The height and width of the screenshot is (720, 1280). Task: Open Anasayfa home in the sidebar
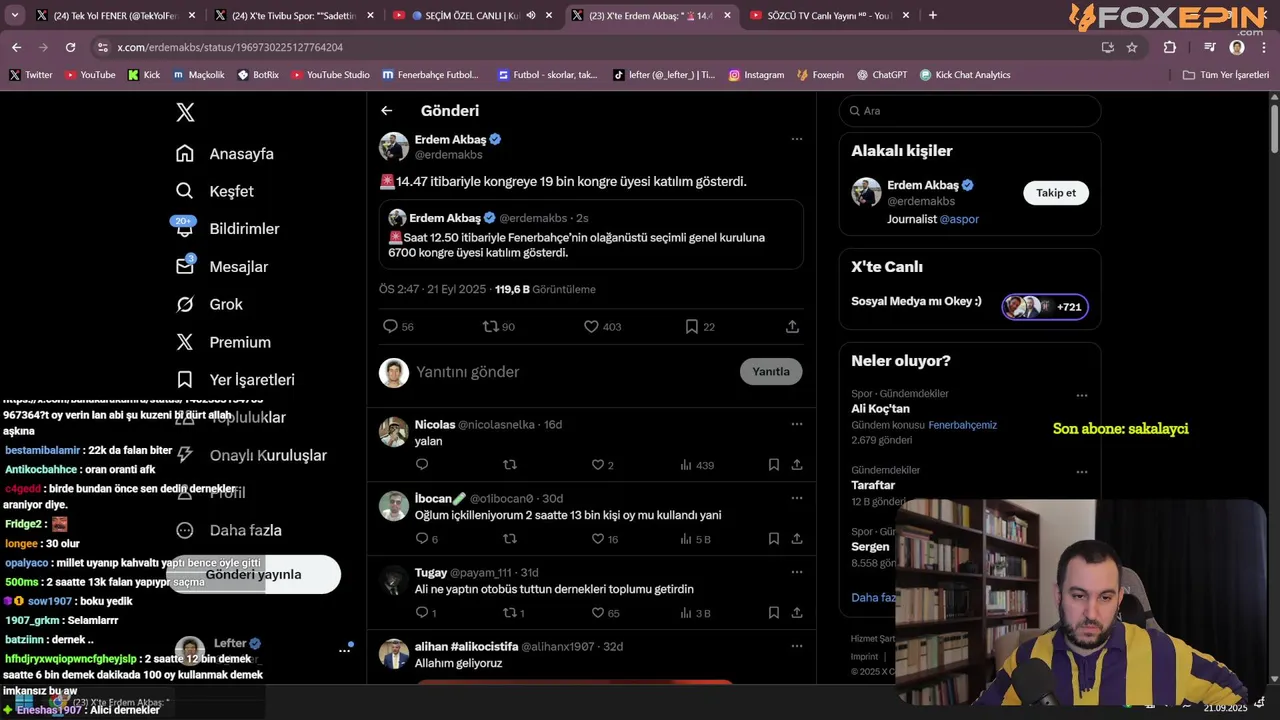pos(224,153)
